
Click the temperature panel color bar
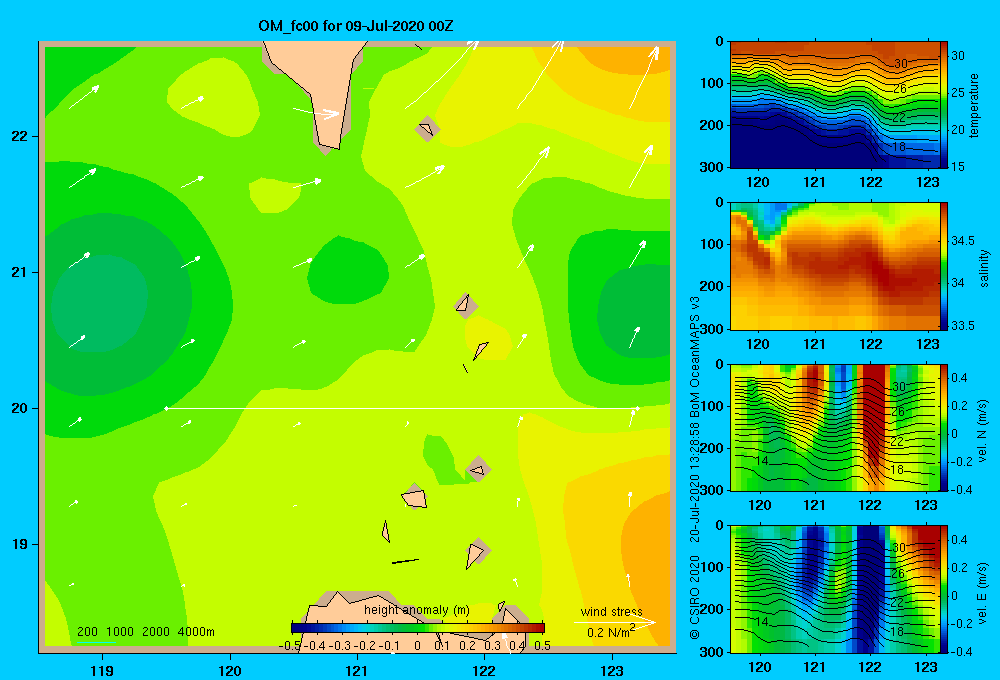(944, 105)
